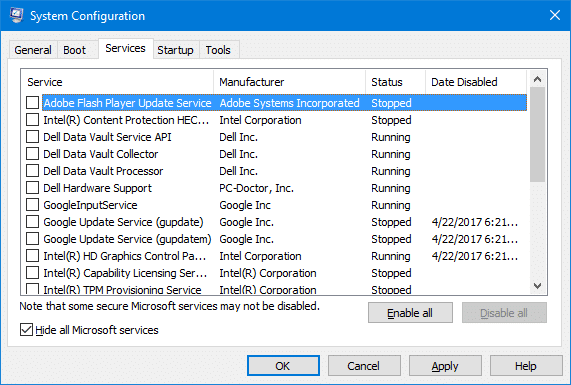571x385 pixels.
Task: Sort by the Service column header
Action: pyautogui.click(x=118, y=82)
